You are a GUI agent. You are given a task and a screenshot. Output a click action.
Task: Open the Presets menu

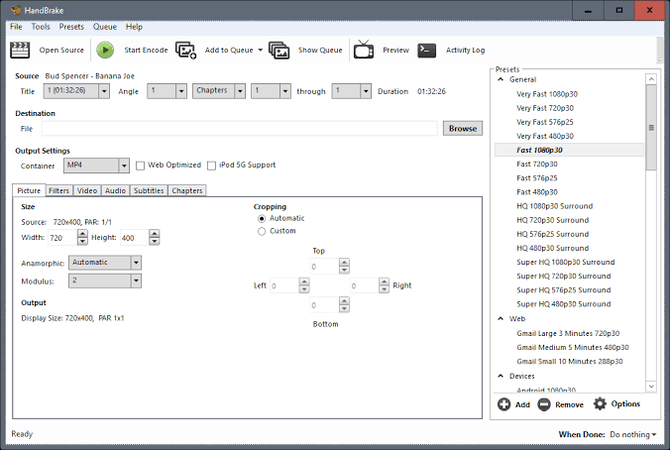(x=71, y=27)
